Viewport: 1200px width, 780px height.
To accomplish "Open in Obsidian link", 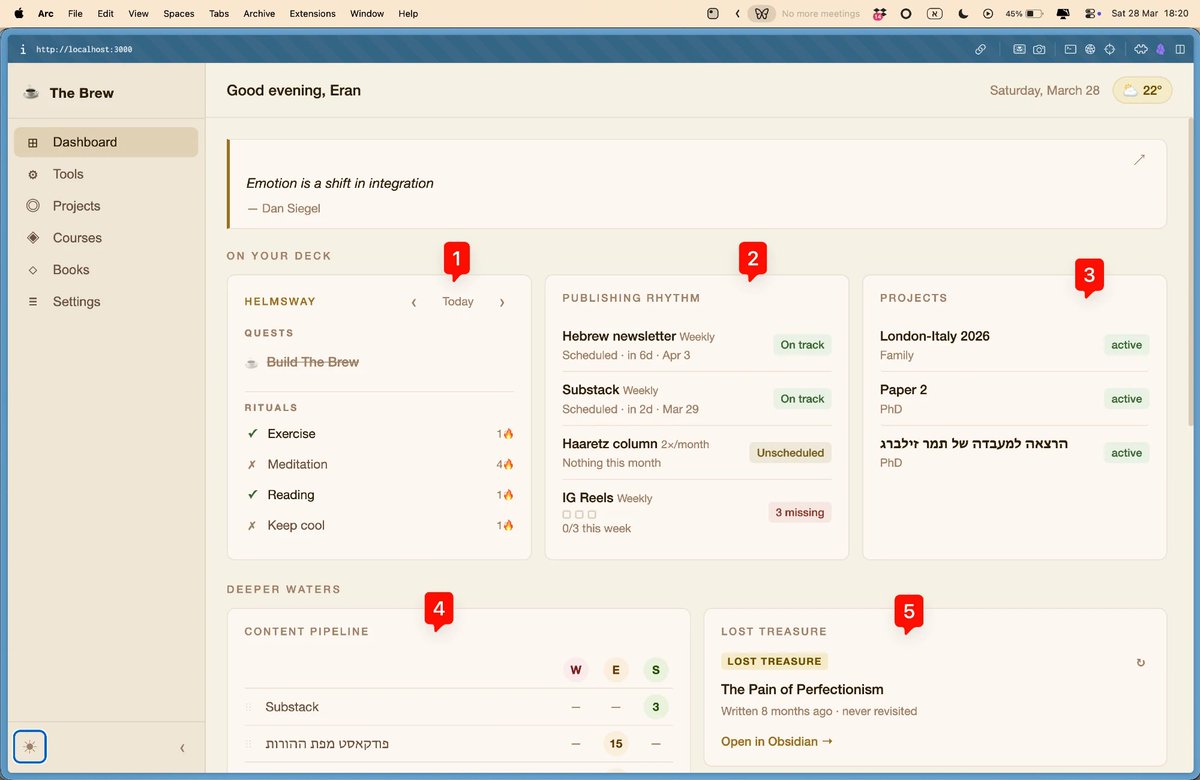I will point(776,741).
